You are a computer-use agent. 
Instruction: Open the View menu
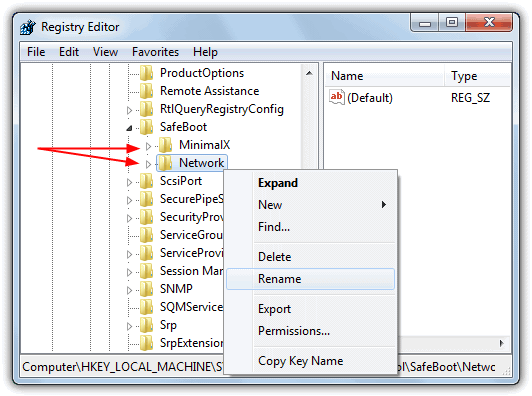pyautogui.click(x=106, y=52)
